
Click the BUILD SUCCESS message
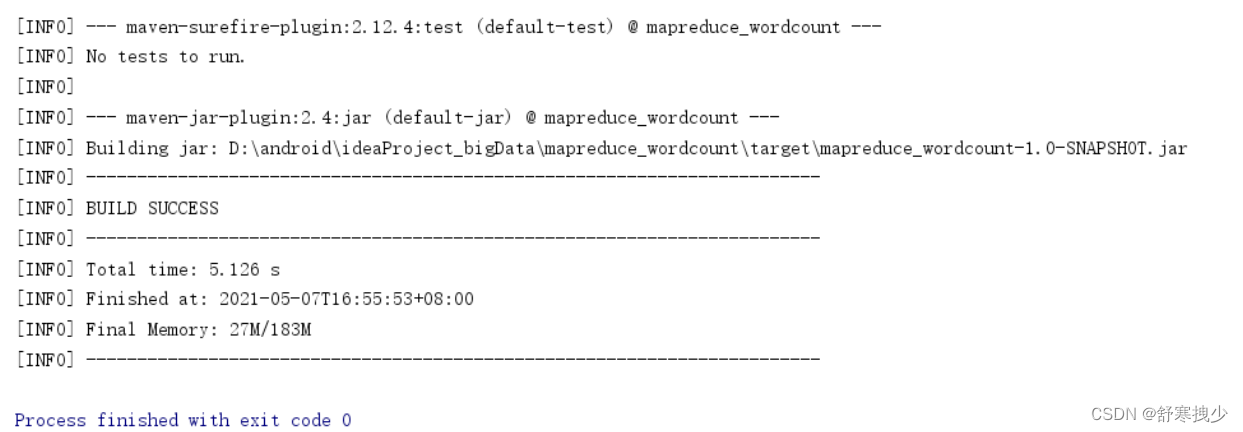point(152,208)
